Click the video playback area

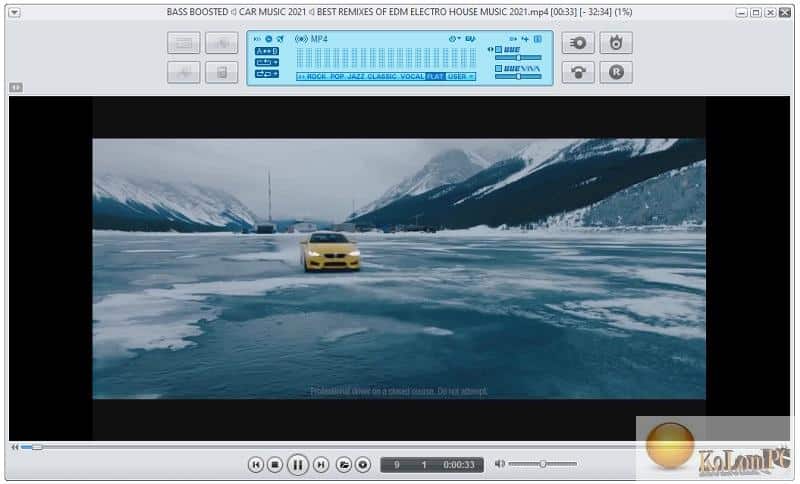click(399, 268)
